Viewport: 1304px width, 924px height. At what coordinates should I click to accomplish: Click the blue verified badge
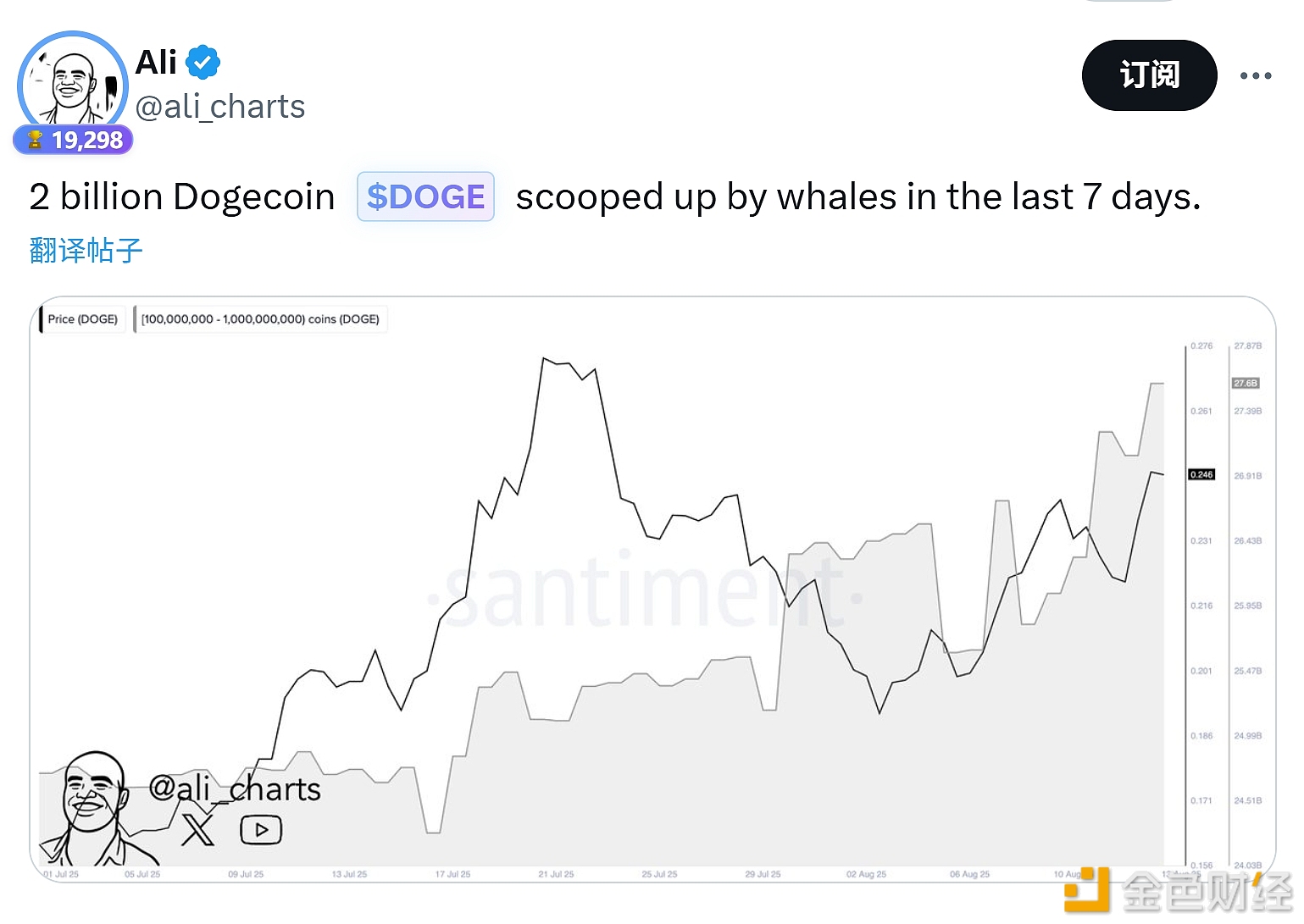[x=203, y=62]
